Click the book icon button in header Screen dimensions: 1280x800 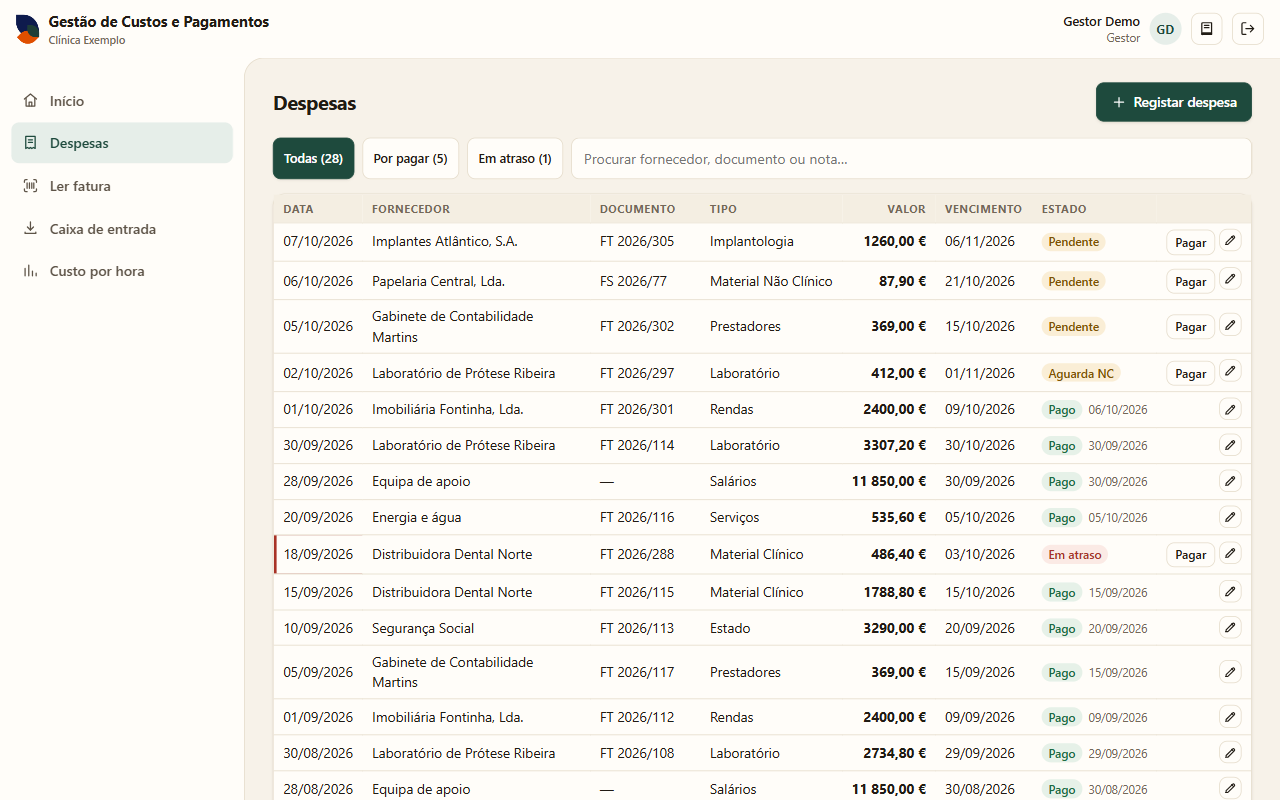(1207, 29)
